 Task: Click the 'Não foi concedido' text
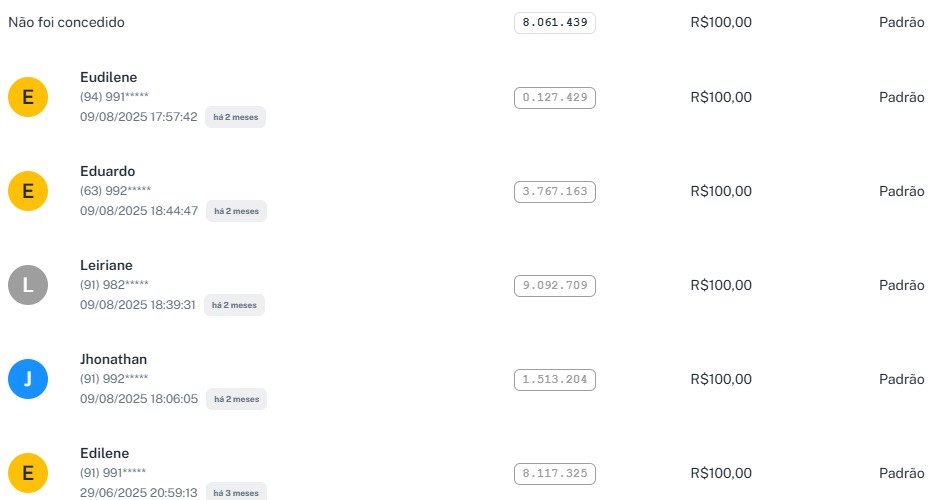tap(67, 22)
